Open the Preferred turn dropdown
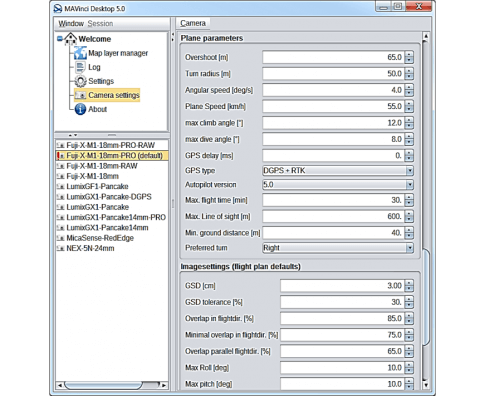485x396 pixels. coord(338,248)
